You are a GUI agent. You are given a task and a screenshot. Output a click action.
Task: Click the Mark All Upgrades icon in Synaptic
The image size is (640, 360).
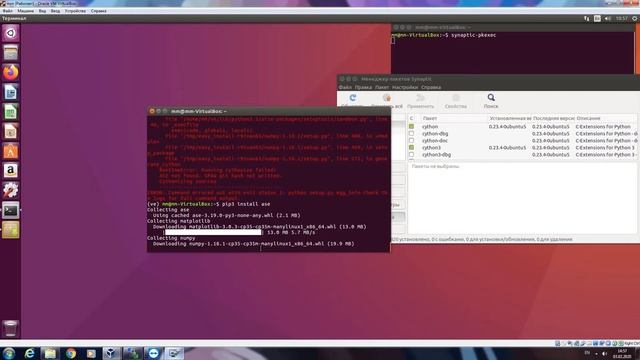tap(387, 98)
